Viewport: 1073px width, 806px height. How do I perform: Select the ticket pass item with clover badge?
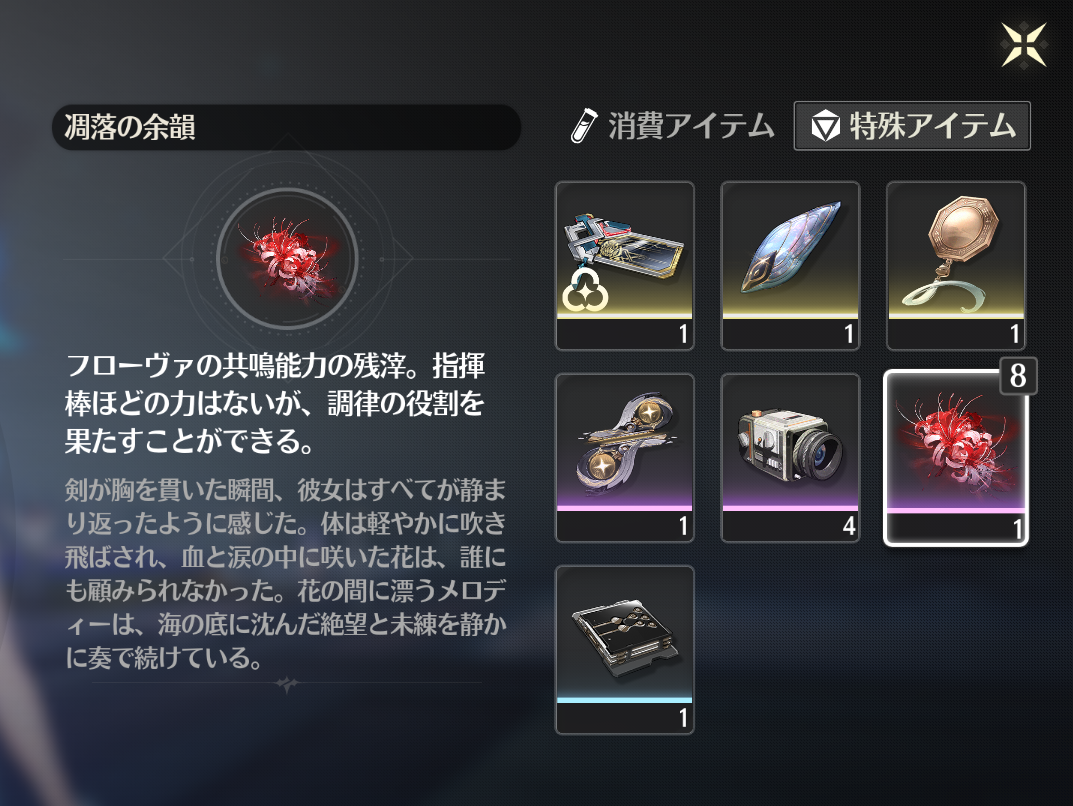coord(625,266)
